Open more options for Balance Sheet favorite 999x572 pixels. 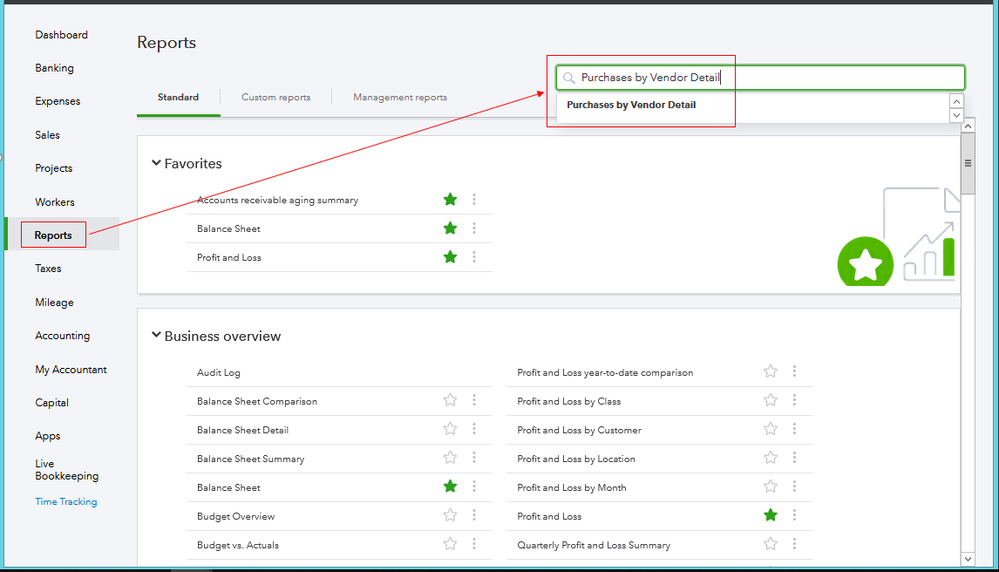474,229
